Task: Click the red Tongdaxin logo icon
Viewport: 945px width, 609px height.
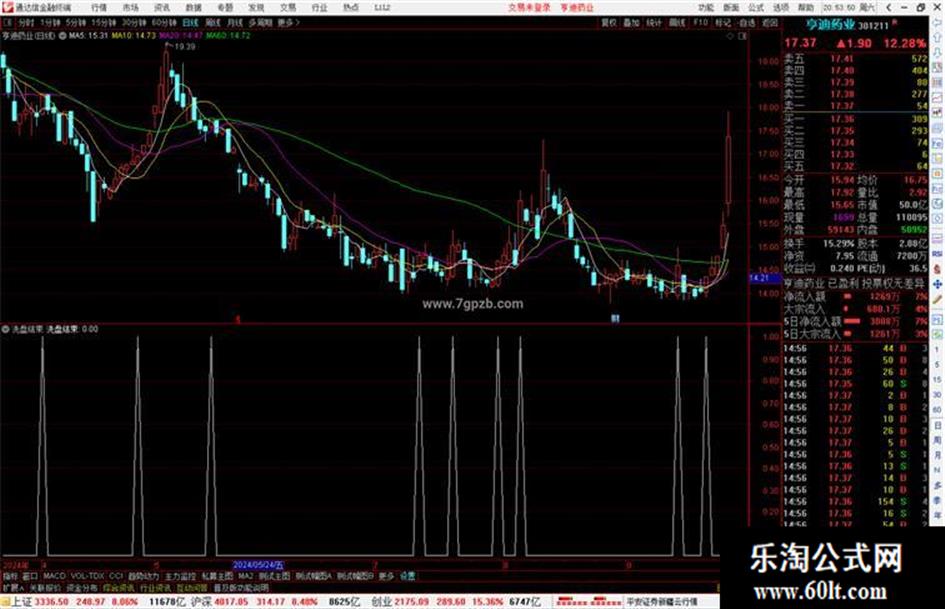Action: tap(7, 7)
